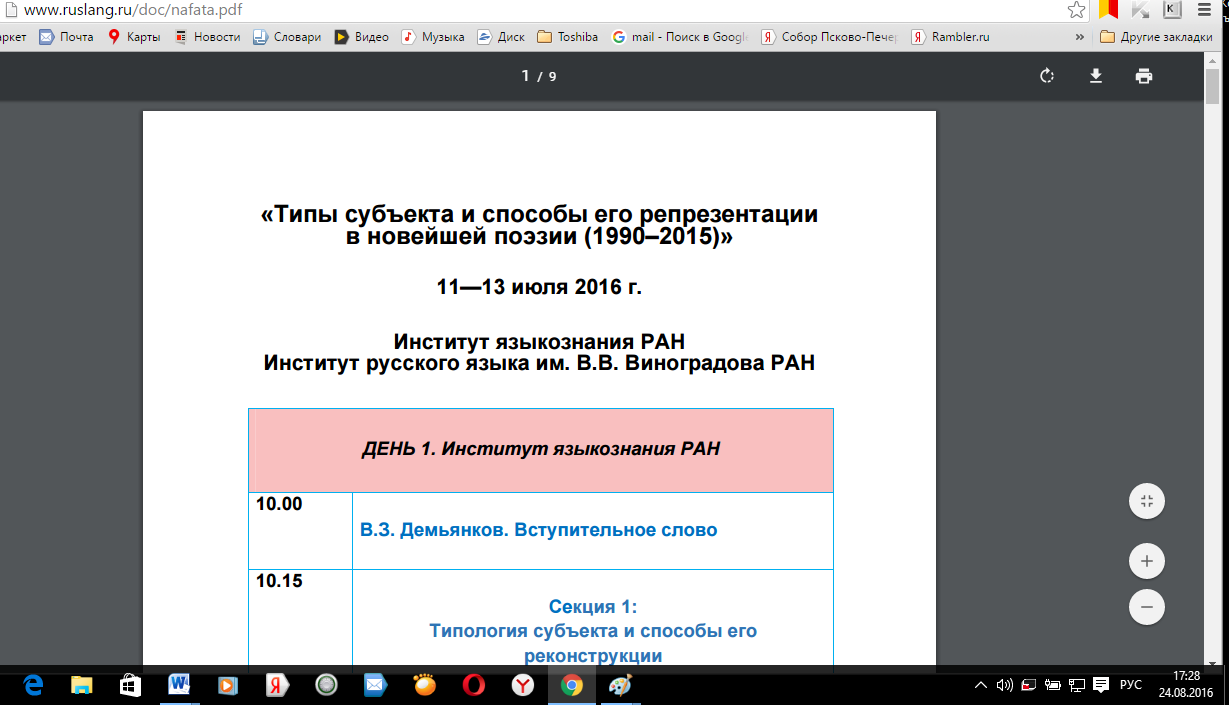1229x705 pixels.
Task: Click the grey arrow extension icon
Action: (x=1140, y=10)
